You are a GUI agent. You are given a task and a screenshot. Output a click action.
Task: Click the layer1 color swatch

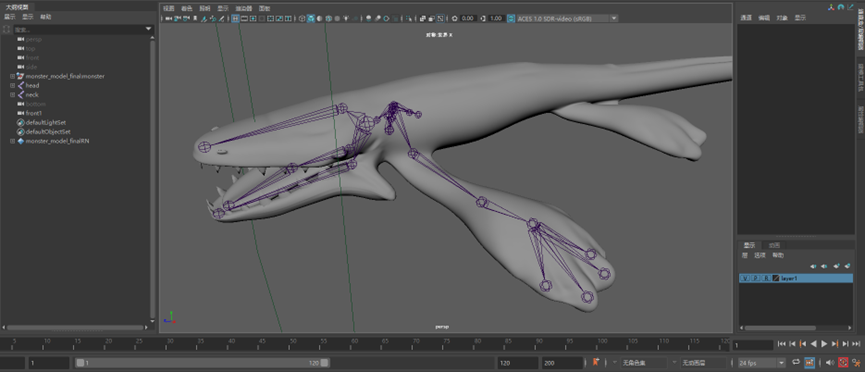pos(776,279)
